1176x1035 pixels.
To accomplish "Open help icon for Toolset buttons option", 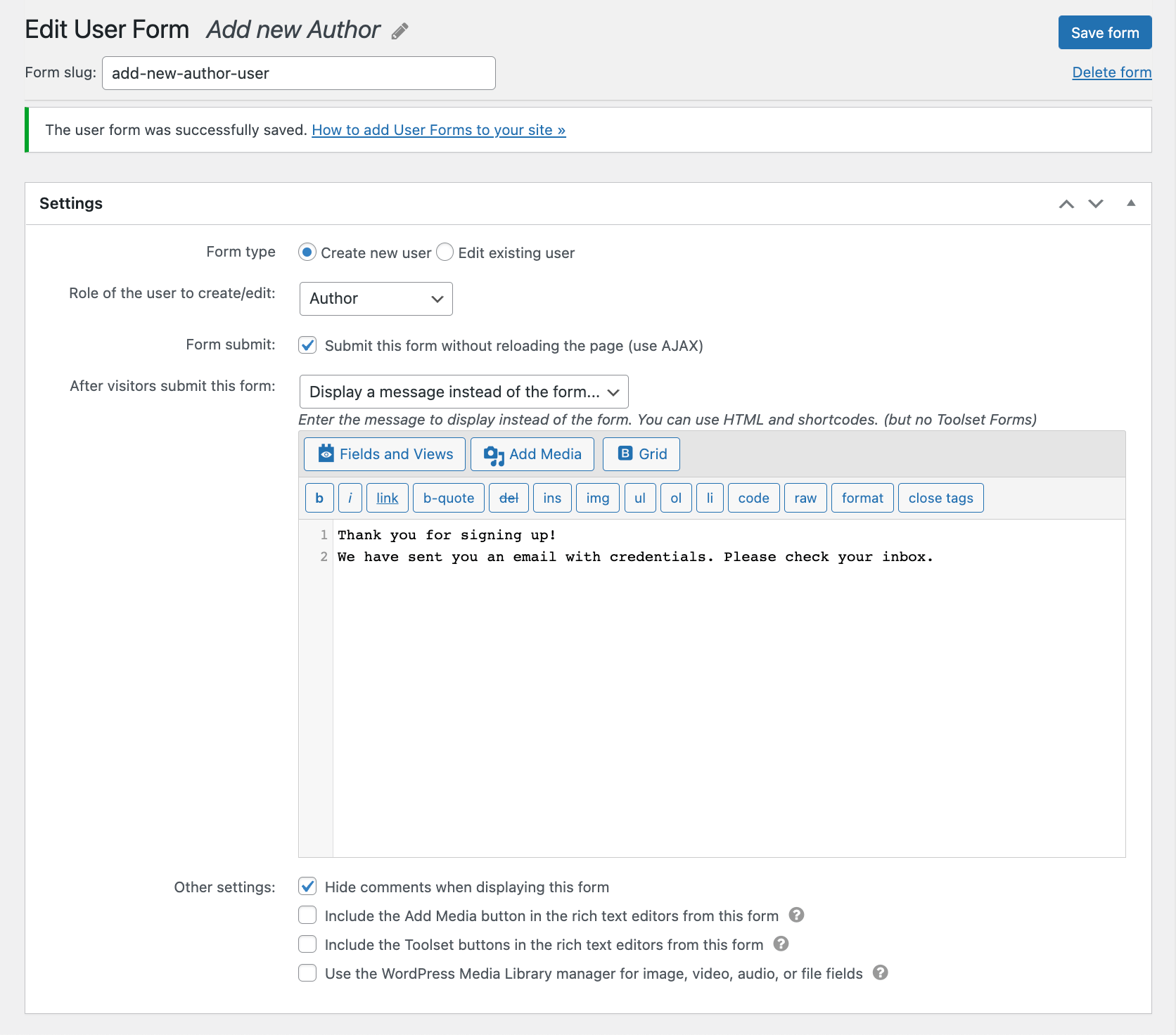I will [781, 944].
